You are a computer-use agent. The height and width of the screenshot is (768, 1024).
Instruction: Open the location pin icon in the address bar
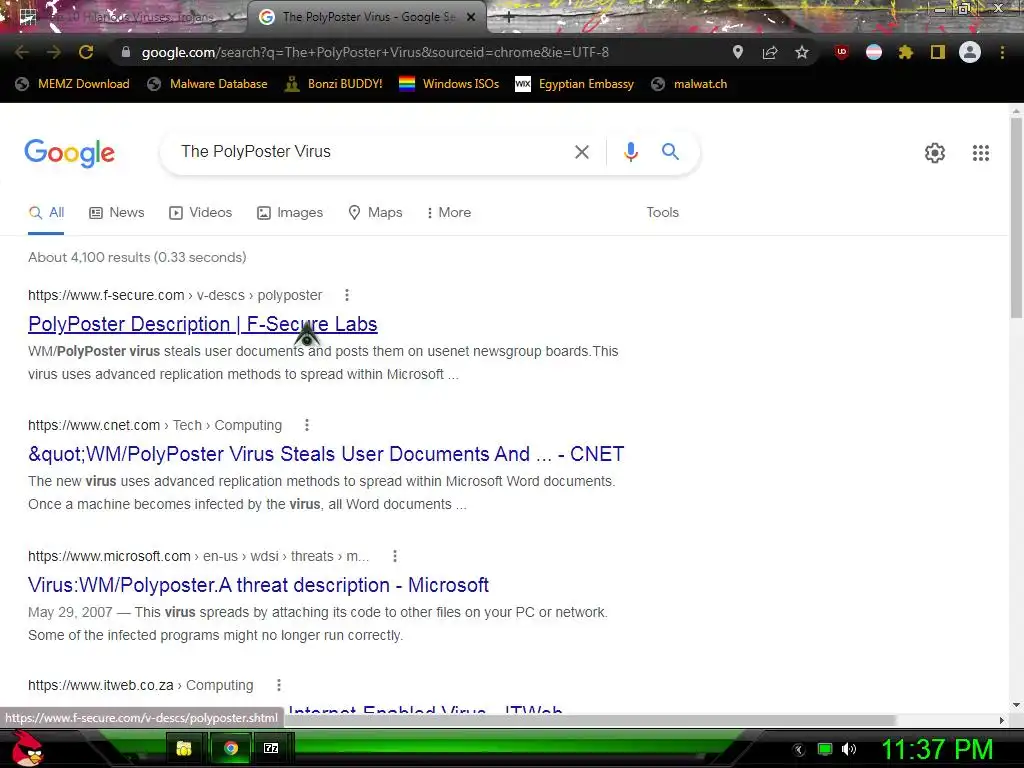point(738,52)
